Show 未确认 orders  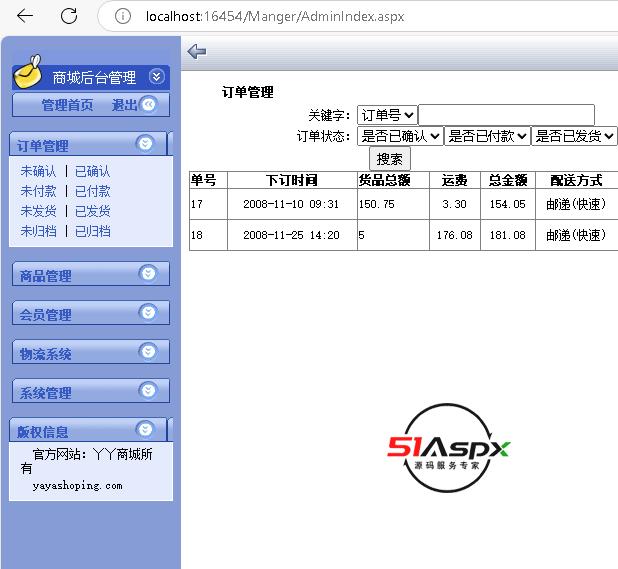click(38, 171)
